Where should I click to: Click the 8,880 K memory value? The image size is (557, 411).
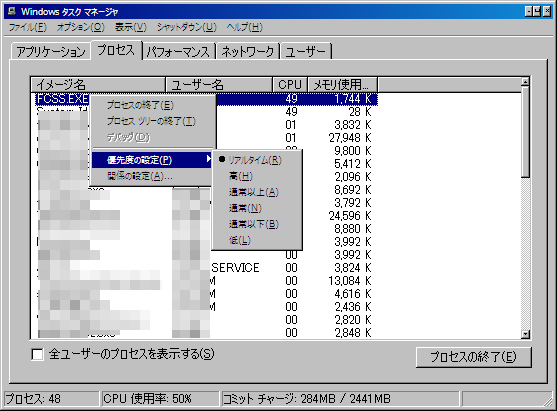point(353,229)
